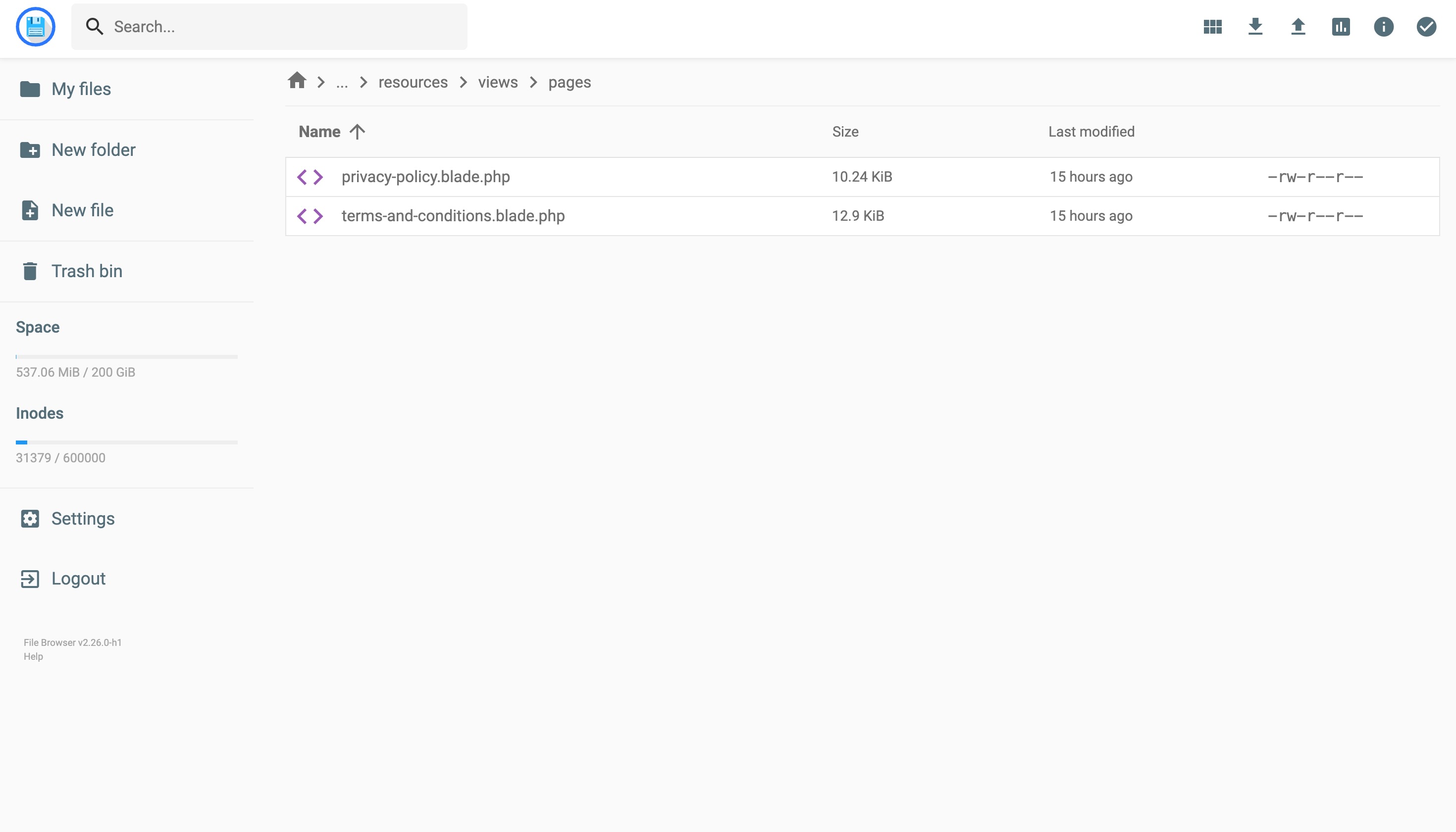
Task: Click the New file plus icon
Action: click(30, 210)
